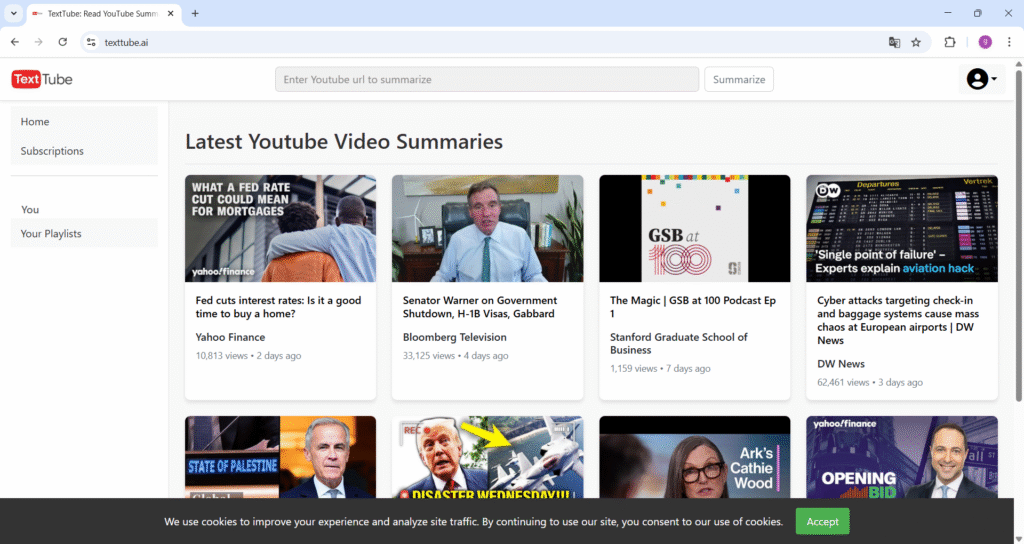
Task: Open the user account avatar menu
Action: coord(981,80)
